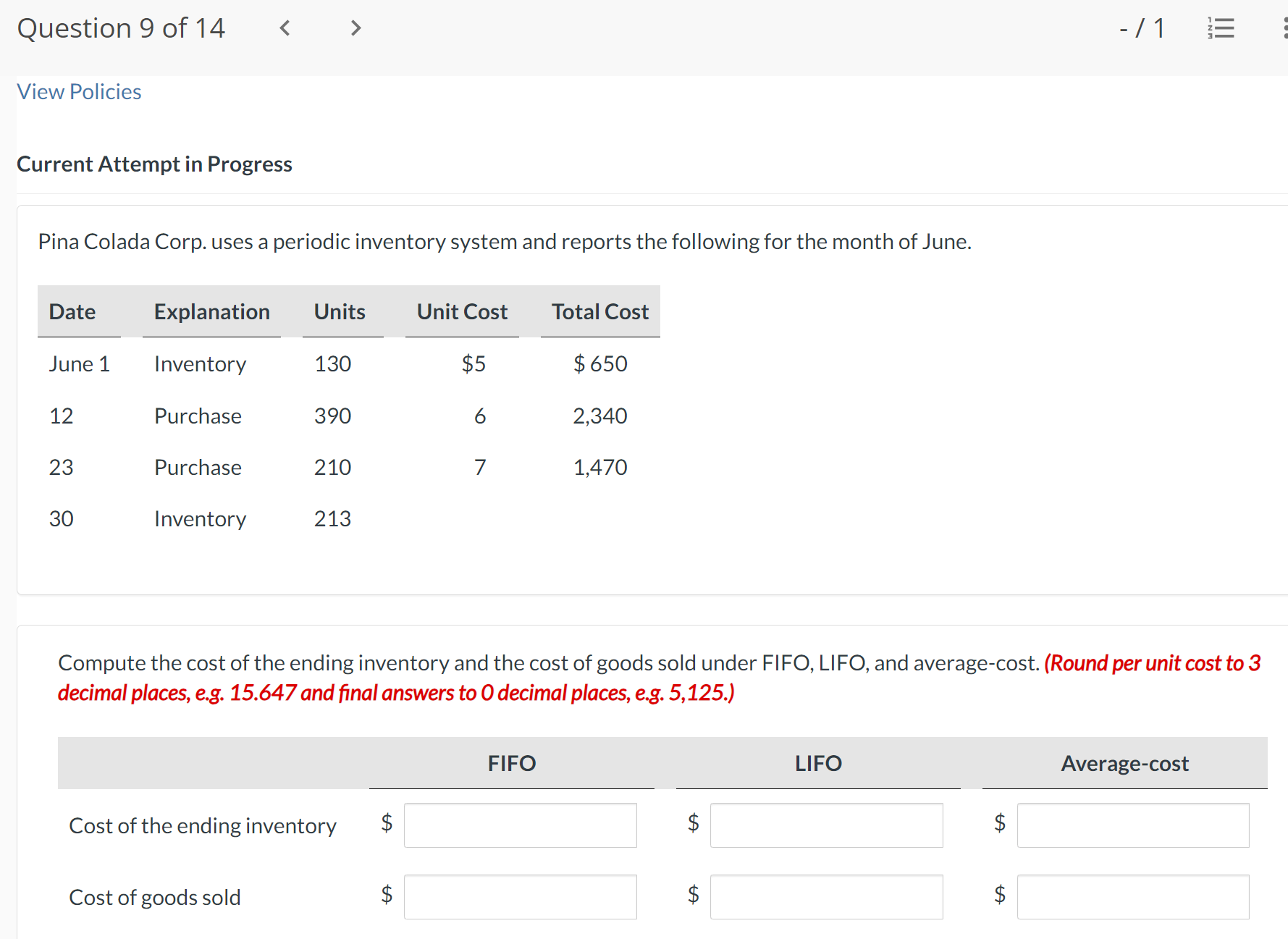Click FIFO cost of goods sold field
This screenshot has width=1288, height=939.
pos(521,897)
